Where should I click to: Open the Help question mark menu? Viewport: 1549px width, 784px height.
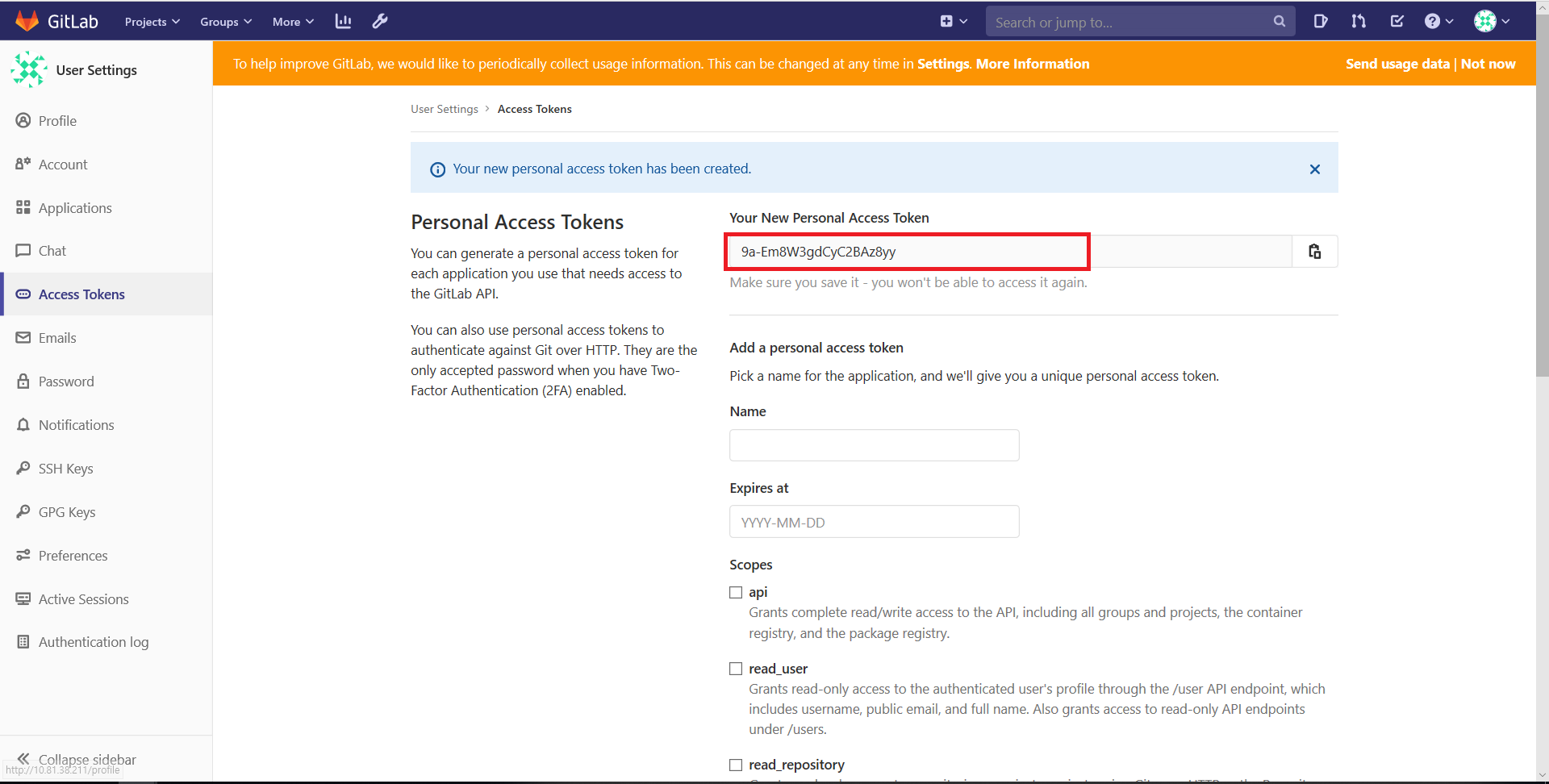[x=1438, y=21]
